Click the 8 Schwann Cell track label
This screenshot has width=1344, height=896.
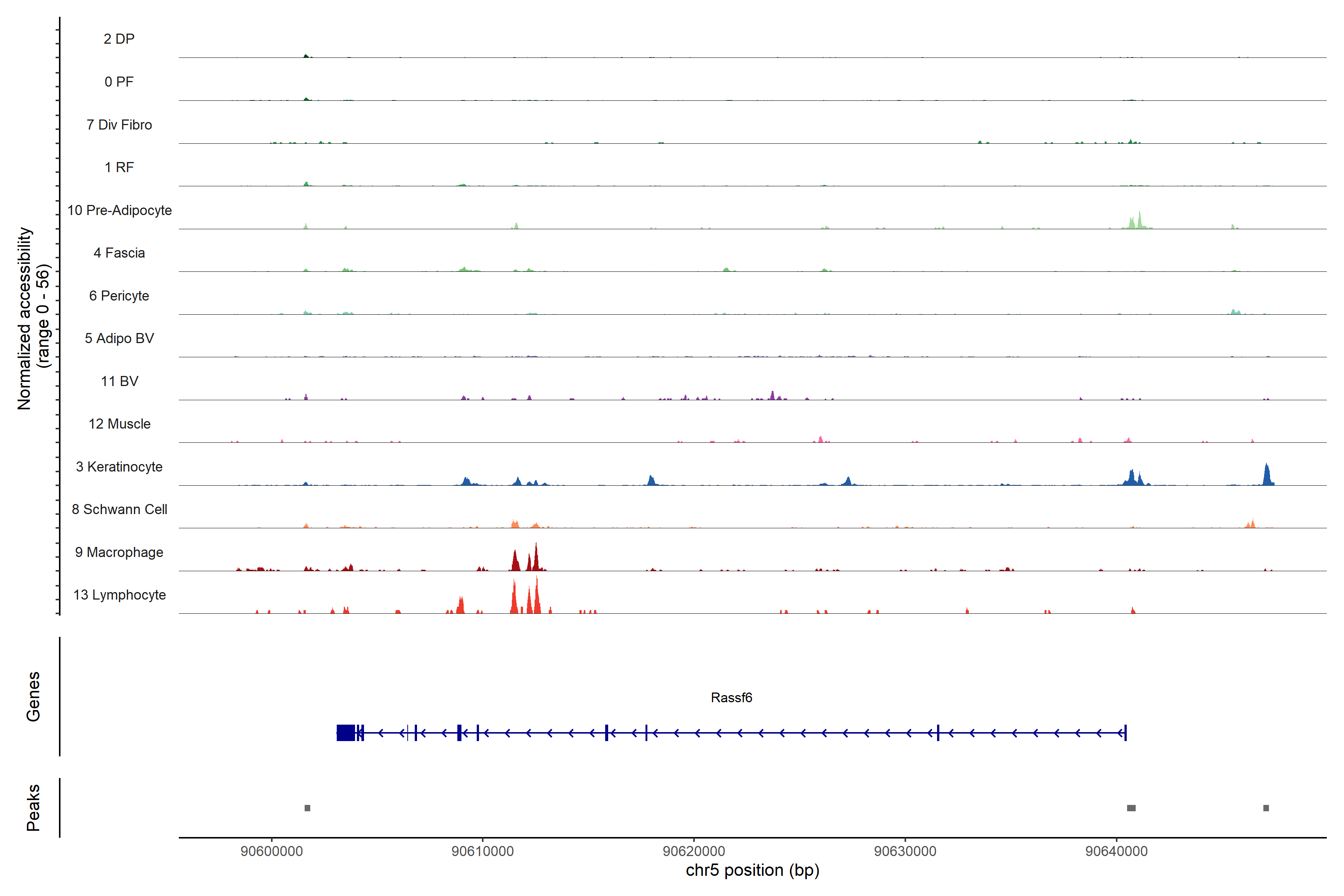(x=119, y=509)
